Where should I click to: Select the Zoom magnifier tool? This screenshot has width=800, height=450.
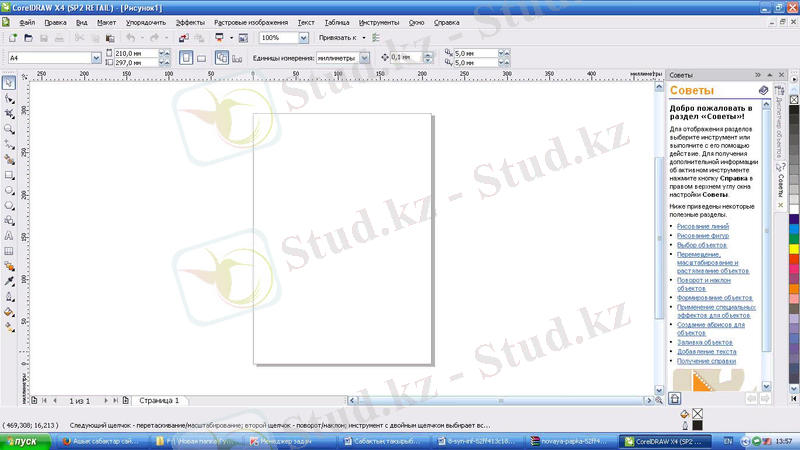[x=9, y=128]
